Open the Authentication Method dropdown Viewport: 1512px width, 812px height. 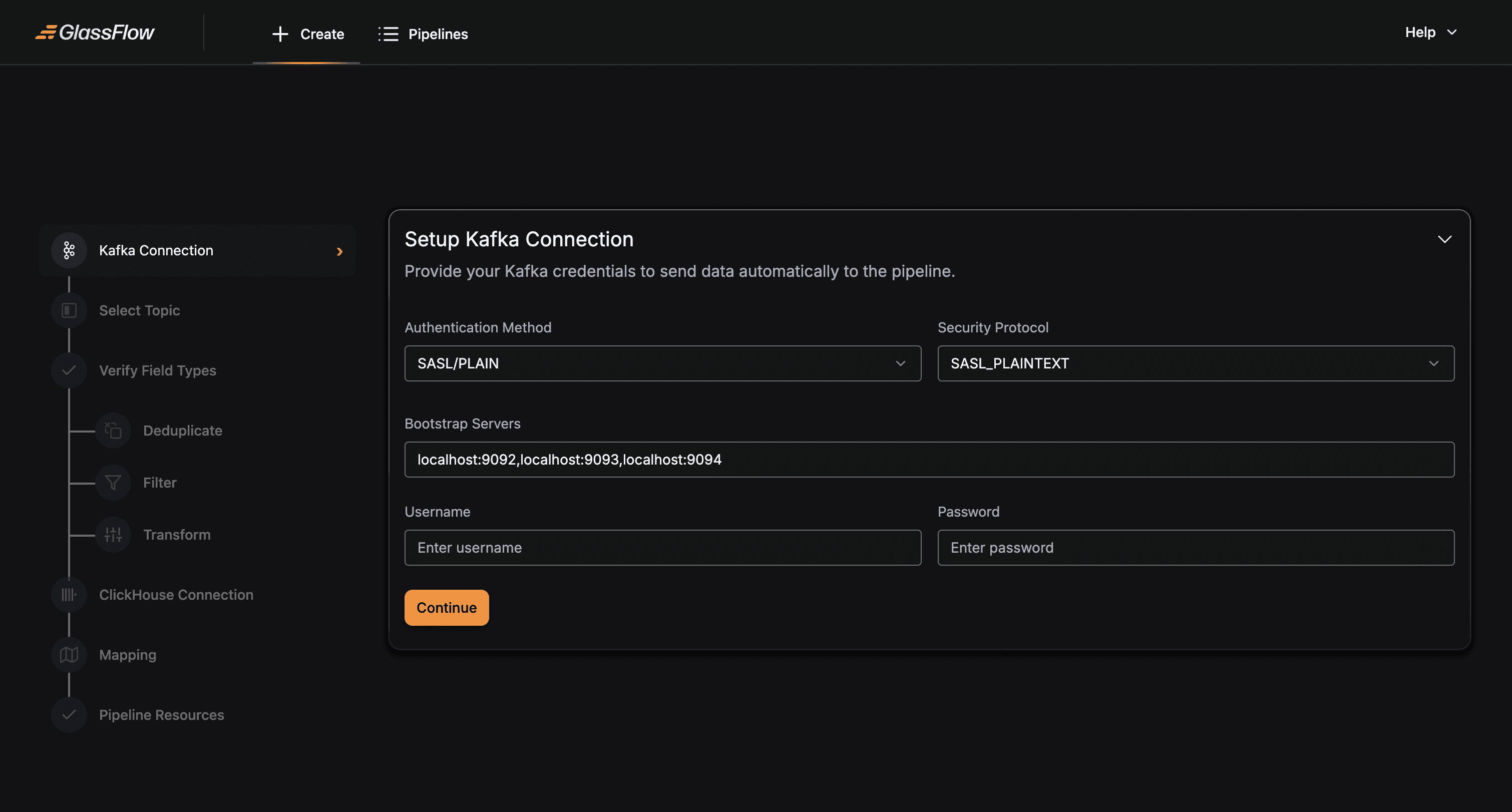(662, 363)
